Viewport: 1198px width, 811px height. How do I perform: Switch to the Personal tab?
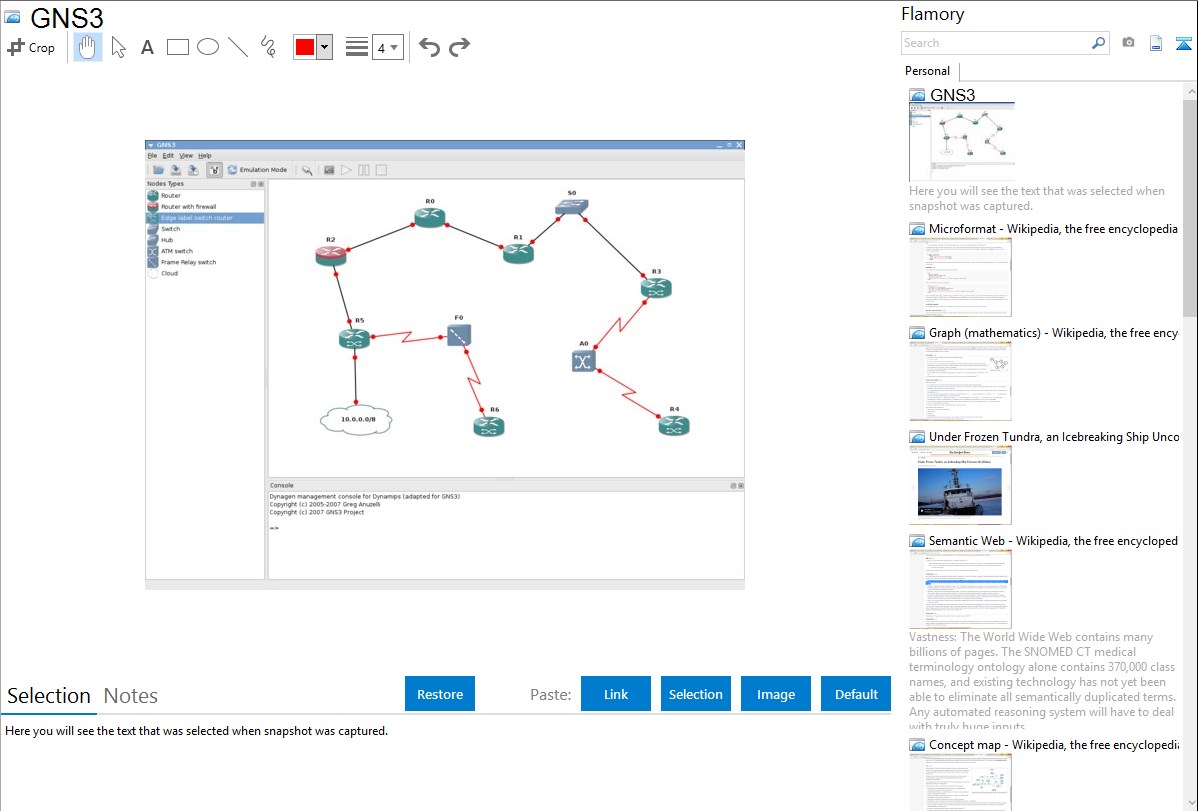pyautogui.click(x=928, y=71)
